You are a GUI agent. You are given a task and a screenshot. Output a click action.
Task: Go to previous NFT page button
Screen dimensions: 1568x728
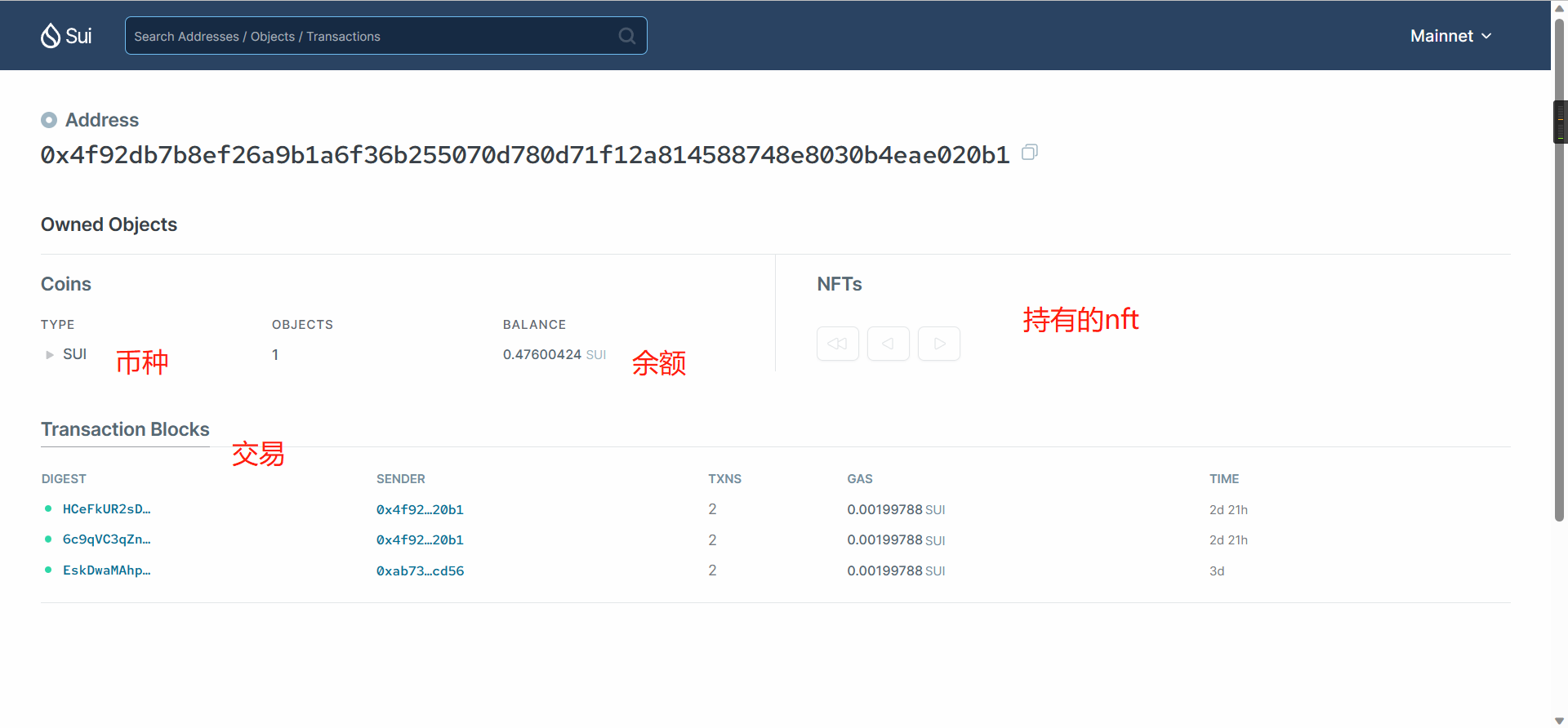(888, 344)
